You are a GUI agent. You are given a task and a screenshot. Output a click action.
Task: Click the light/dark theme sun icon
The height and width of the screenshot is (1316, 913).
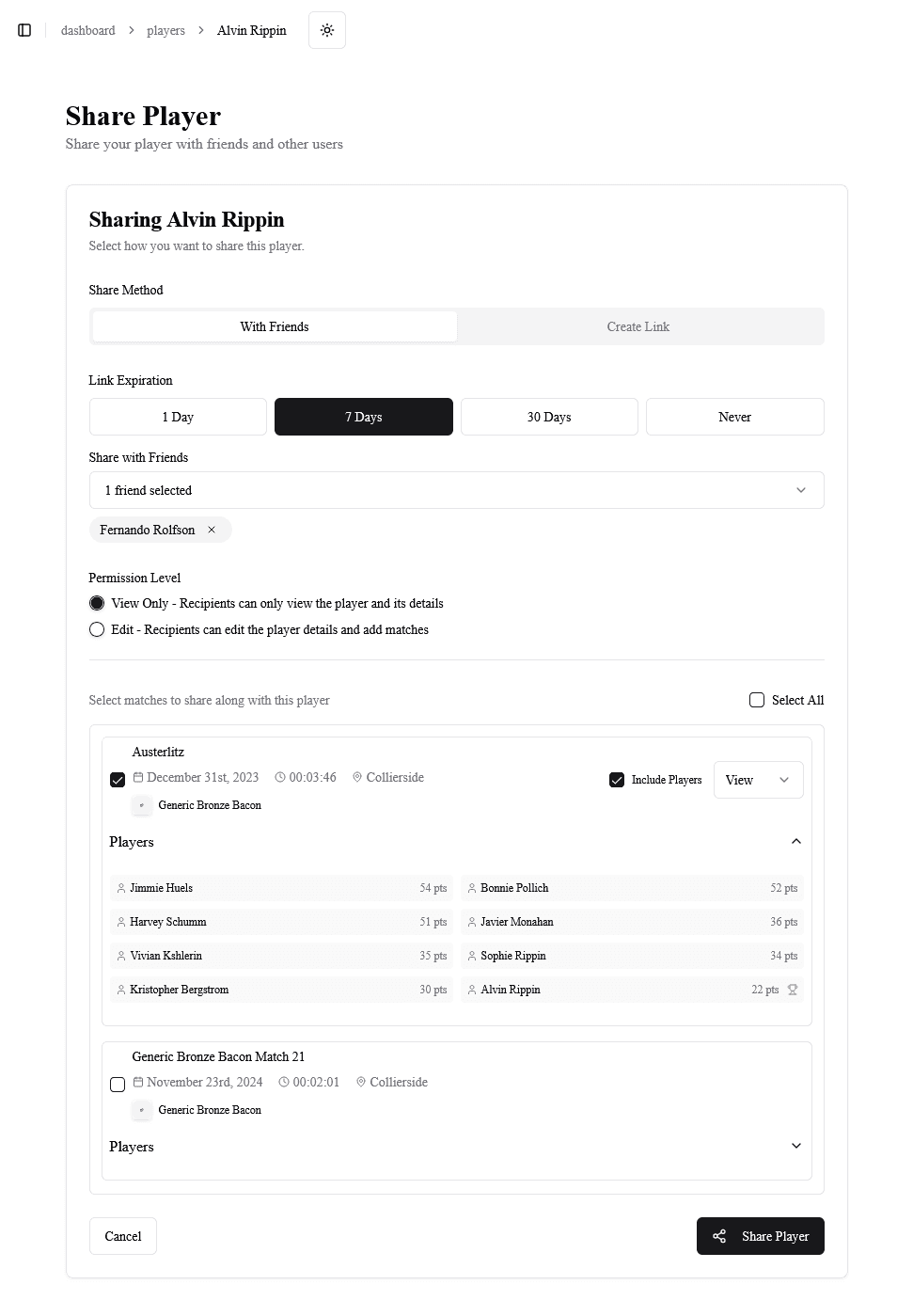(327, 30)
